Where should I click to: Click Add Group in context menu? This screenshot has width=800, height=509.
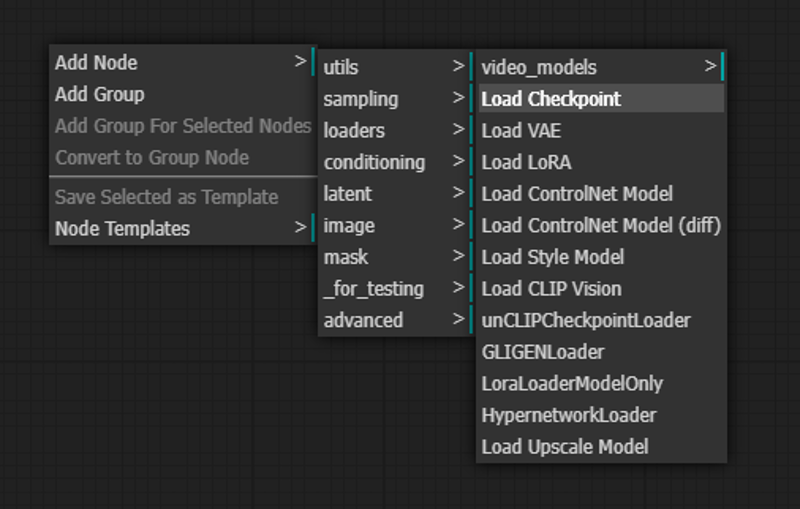tap(183, 94)
